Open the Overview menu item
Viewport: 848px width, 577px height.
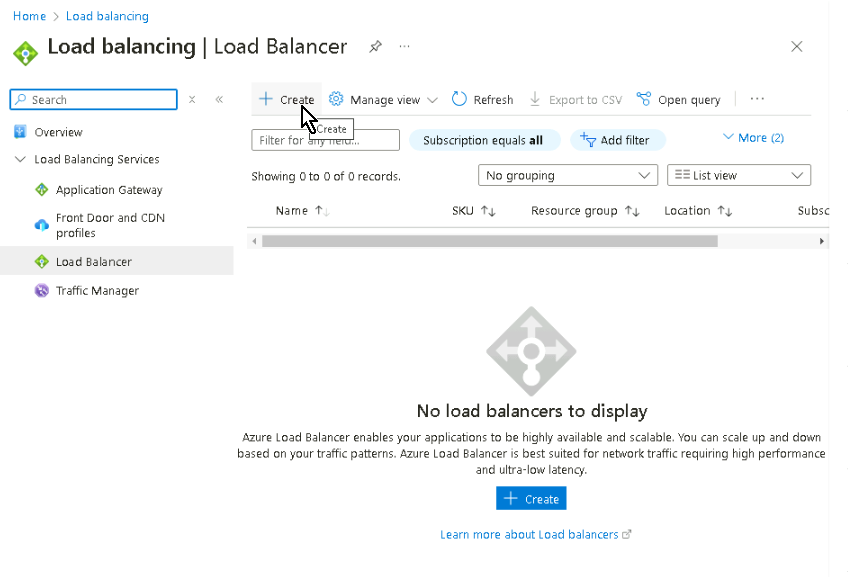(58, 132)
